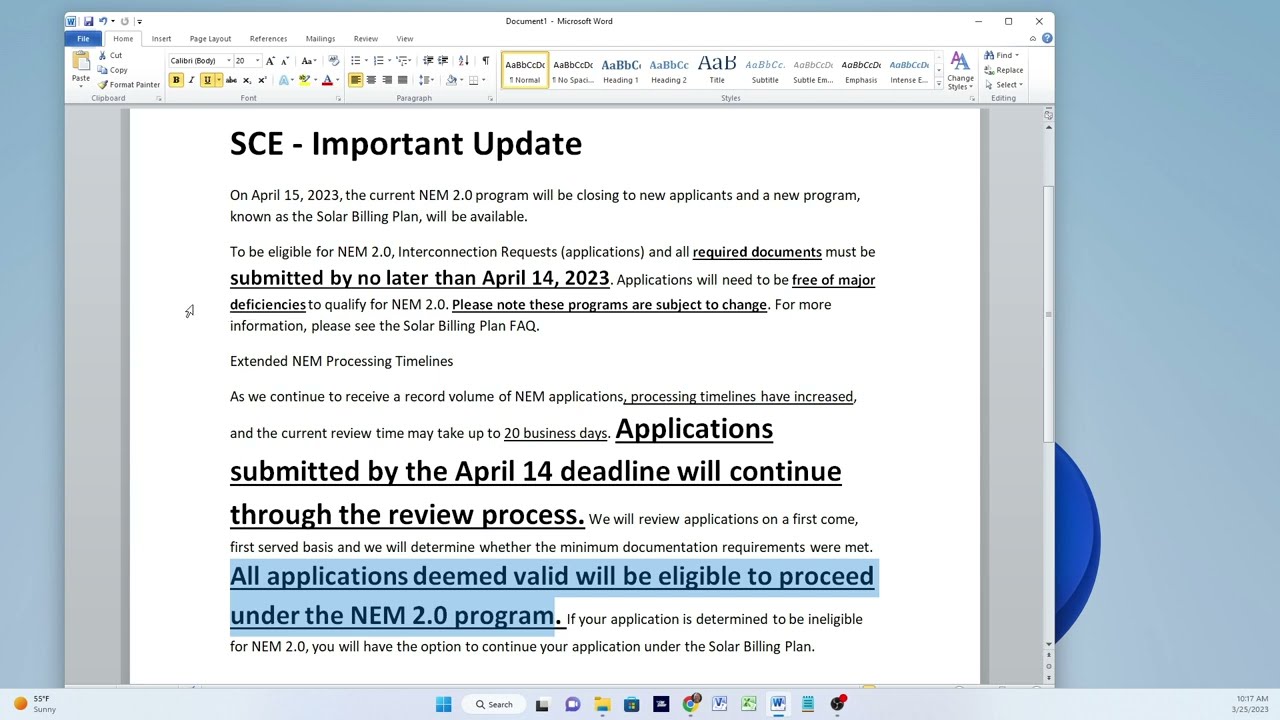This screenshot has height=720, width=1280.
Task: Apply strikethrough formatting
Action: pos(231,80)
